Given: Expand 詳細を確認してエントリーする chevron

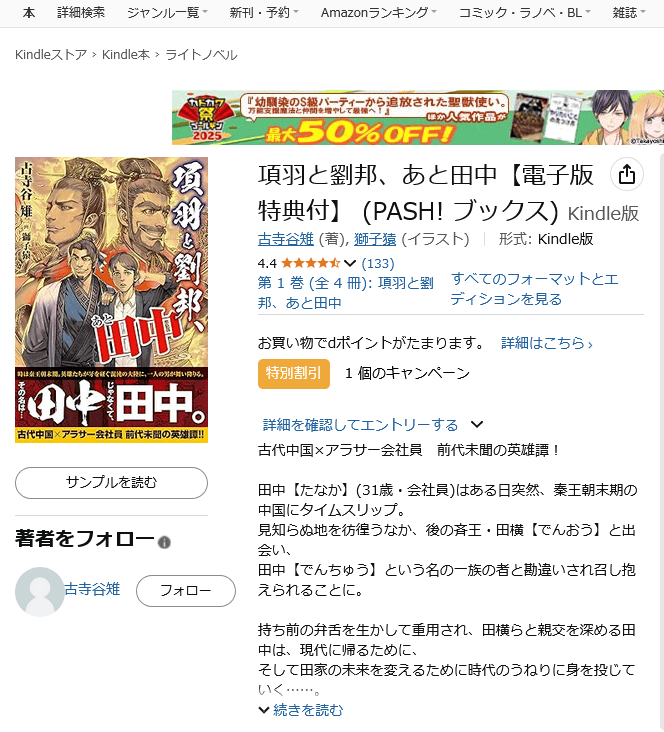Looking at the screenshot, I should click(477, 424).
